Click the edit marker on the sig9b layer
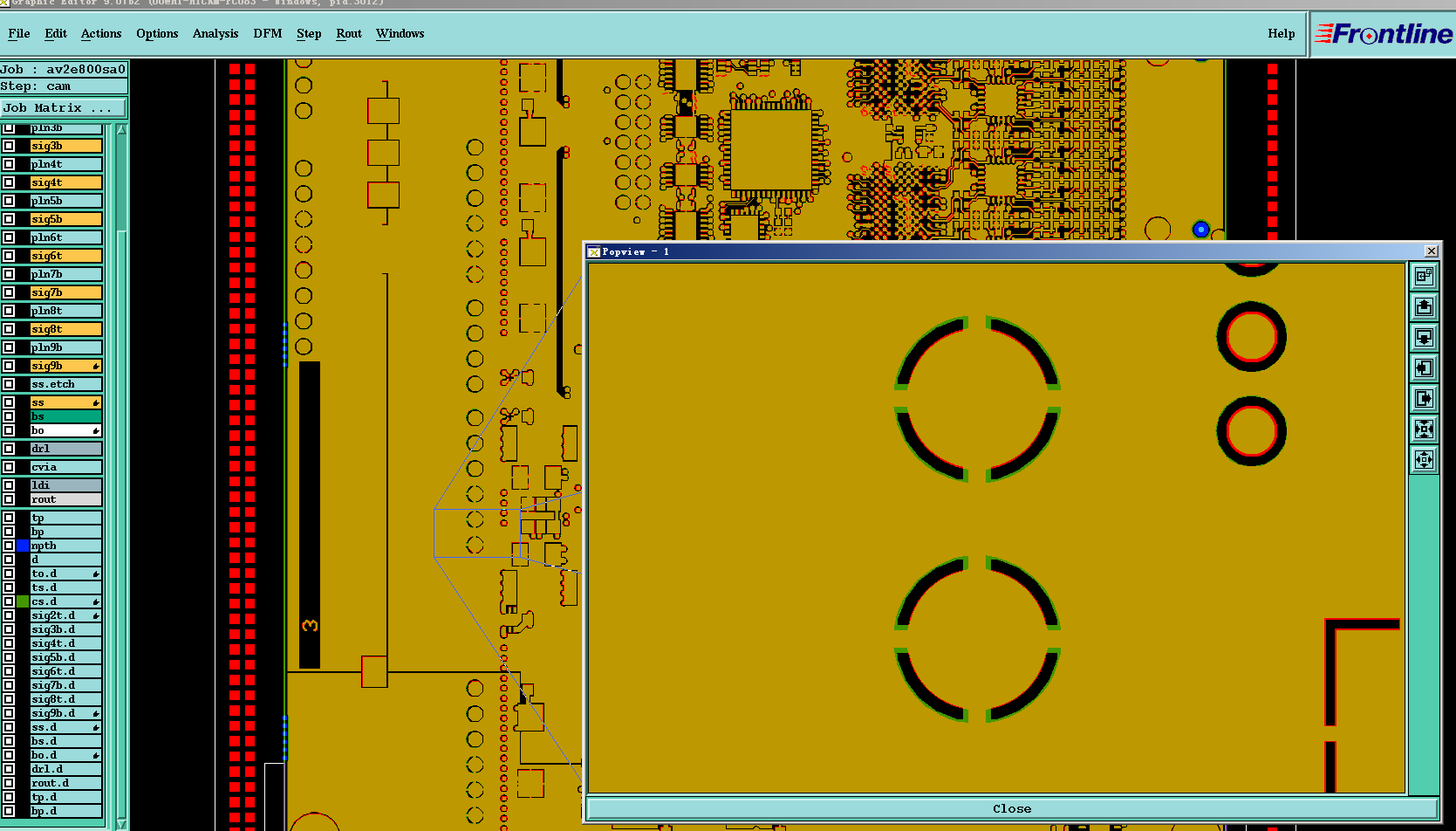Screen dimensions: 1456x831 [96, 367]
